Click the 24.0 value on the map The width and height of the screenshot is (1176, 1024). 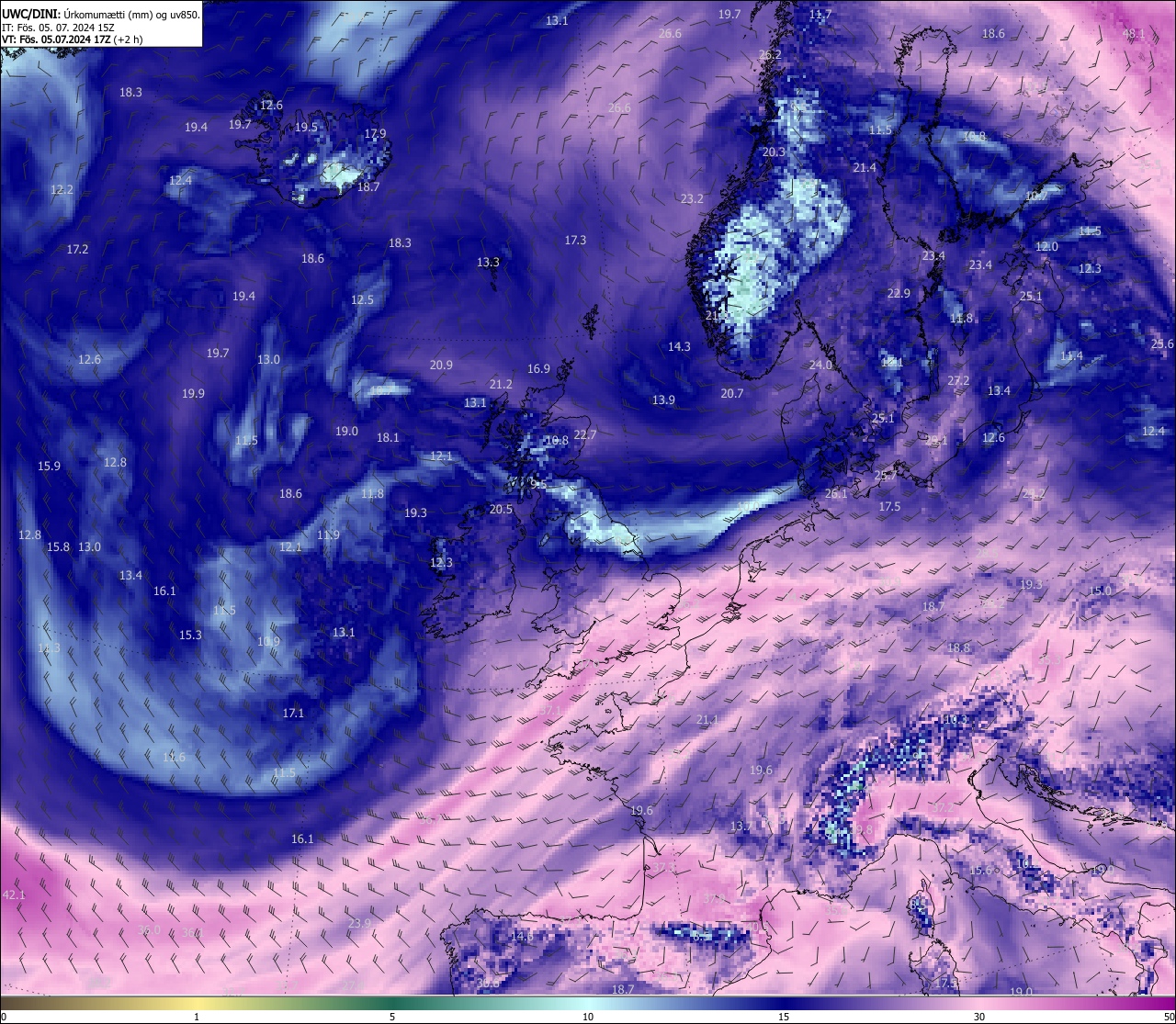pyautogui.click(x=820, y=366)
